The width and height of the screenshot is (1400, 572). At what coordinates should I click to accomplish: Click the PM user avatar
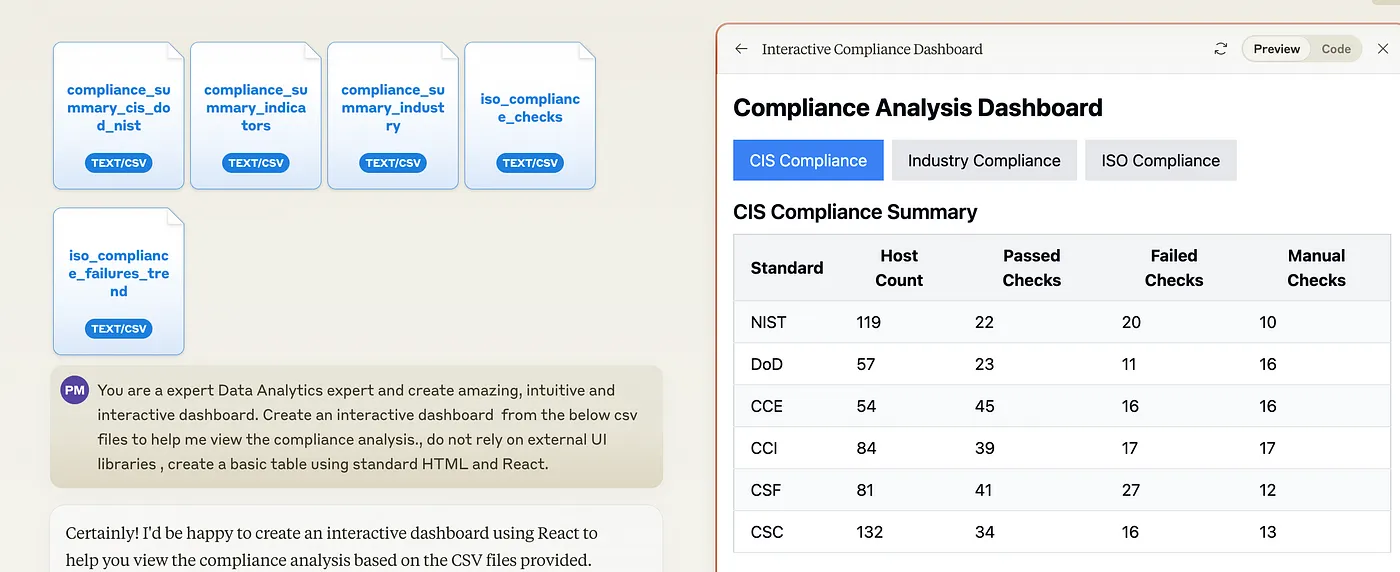pos(74,390)
